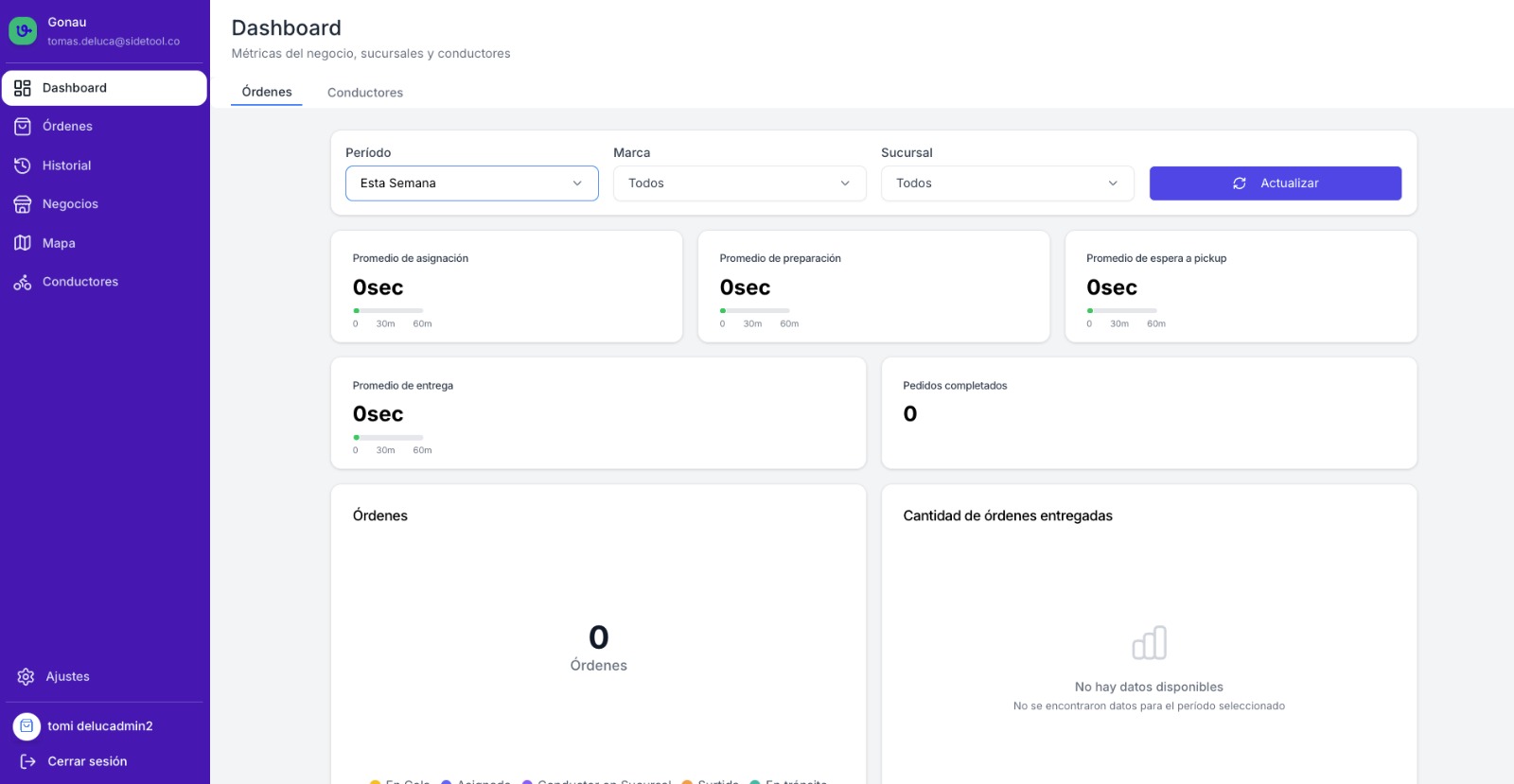Screen dimensions: 1514x784
Task: Click the Cerrar sesión logout arrow icon
Action: pyautogui.click(x=28, y=761)
